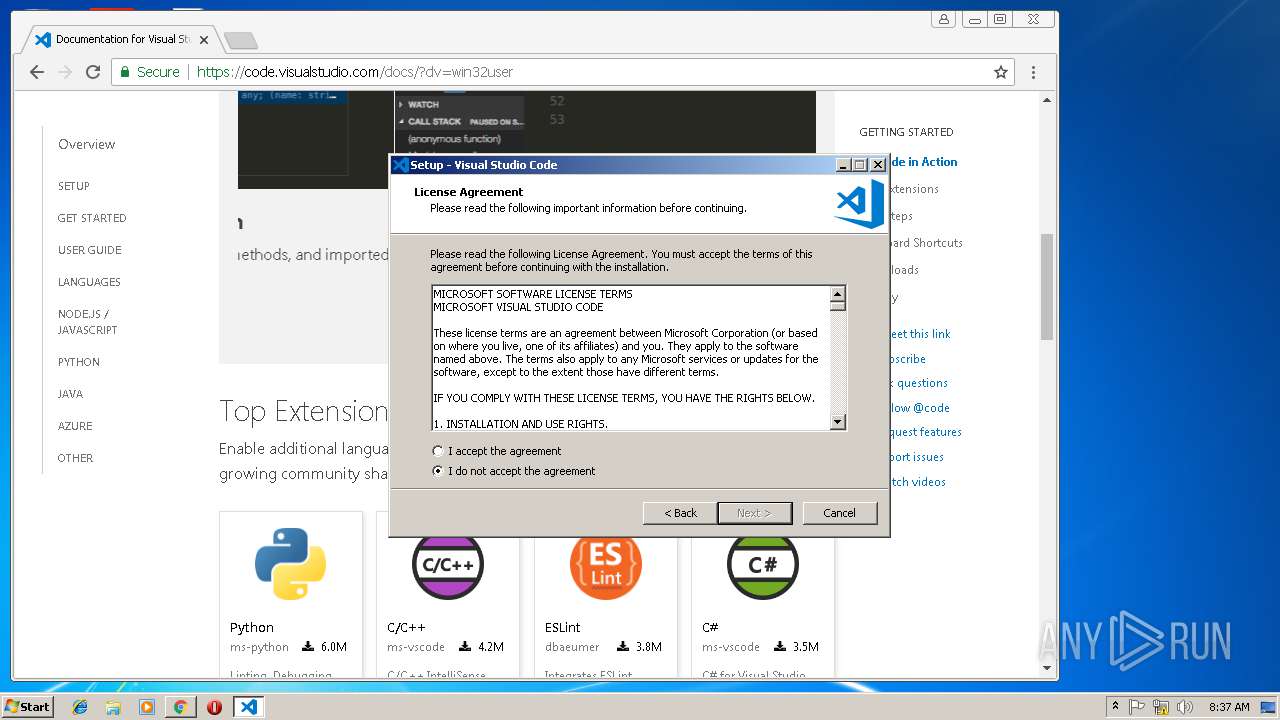Open JAVA section in sidebar
This screenshot has width=1280, height=720.
coord(70,394)
